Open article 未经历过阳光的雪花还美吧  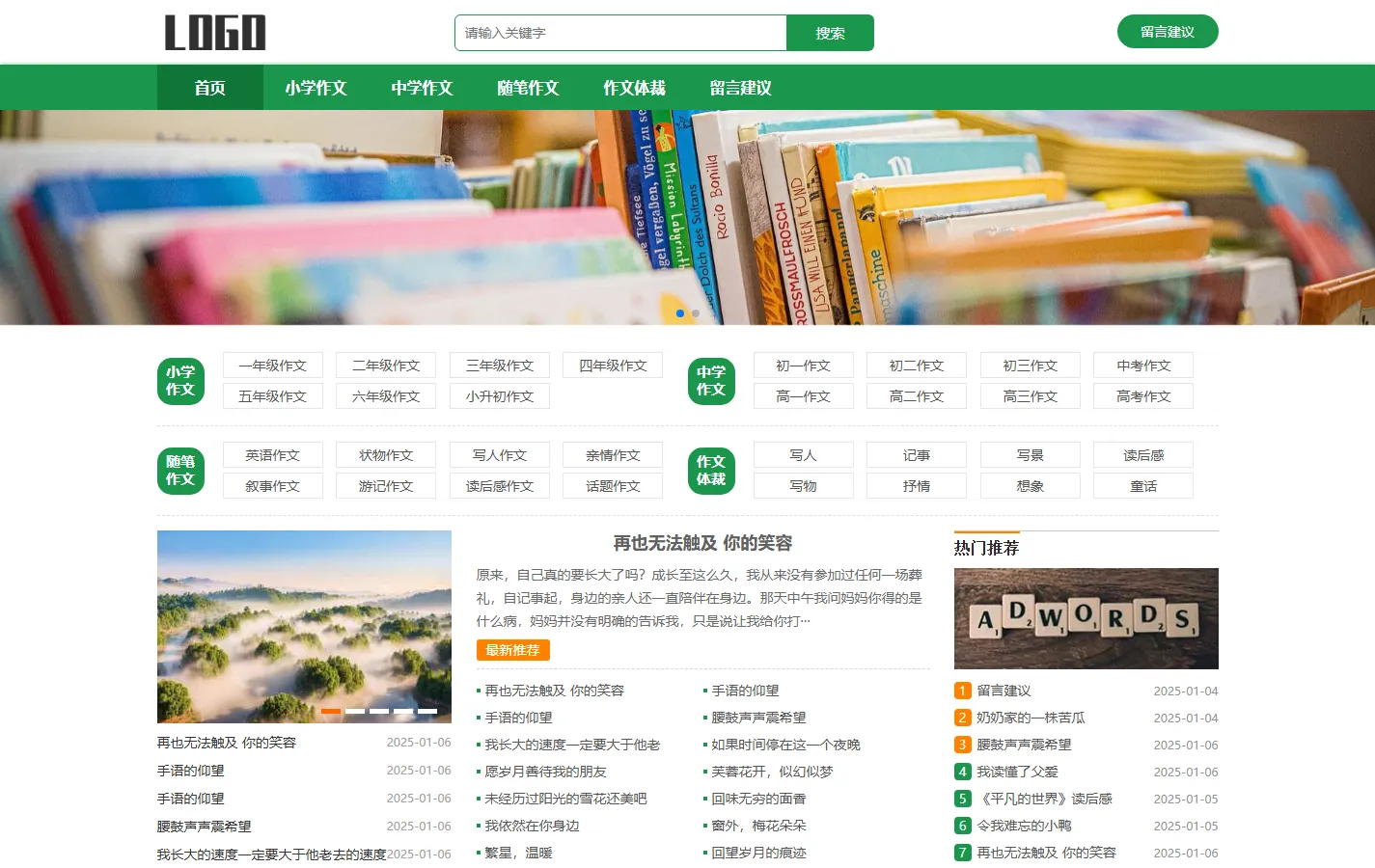pyautogui.click(x=565, y=799)
